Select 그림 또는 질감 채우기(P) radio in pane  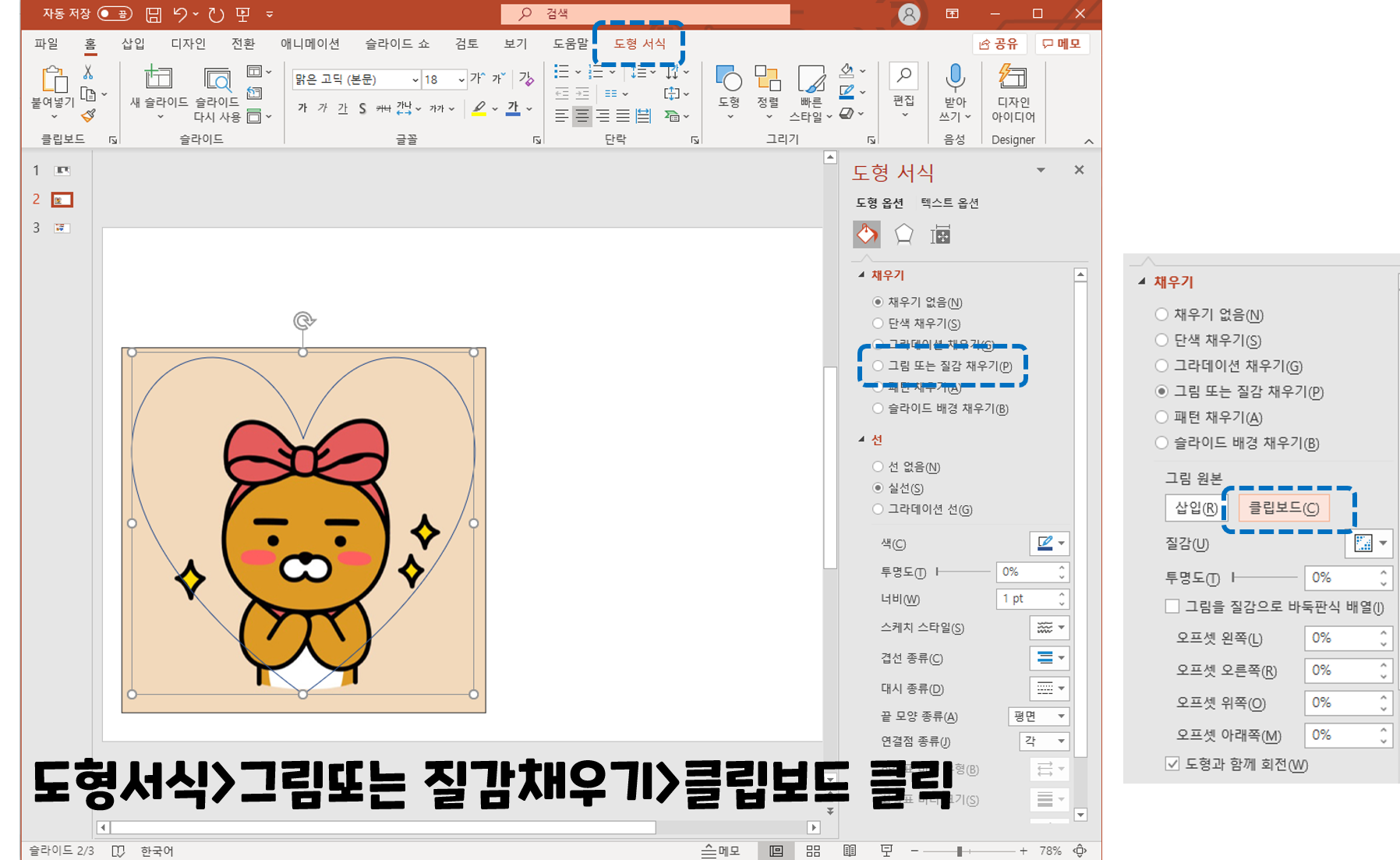[x=878, y=366]
